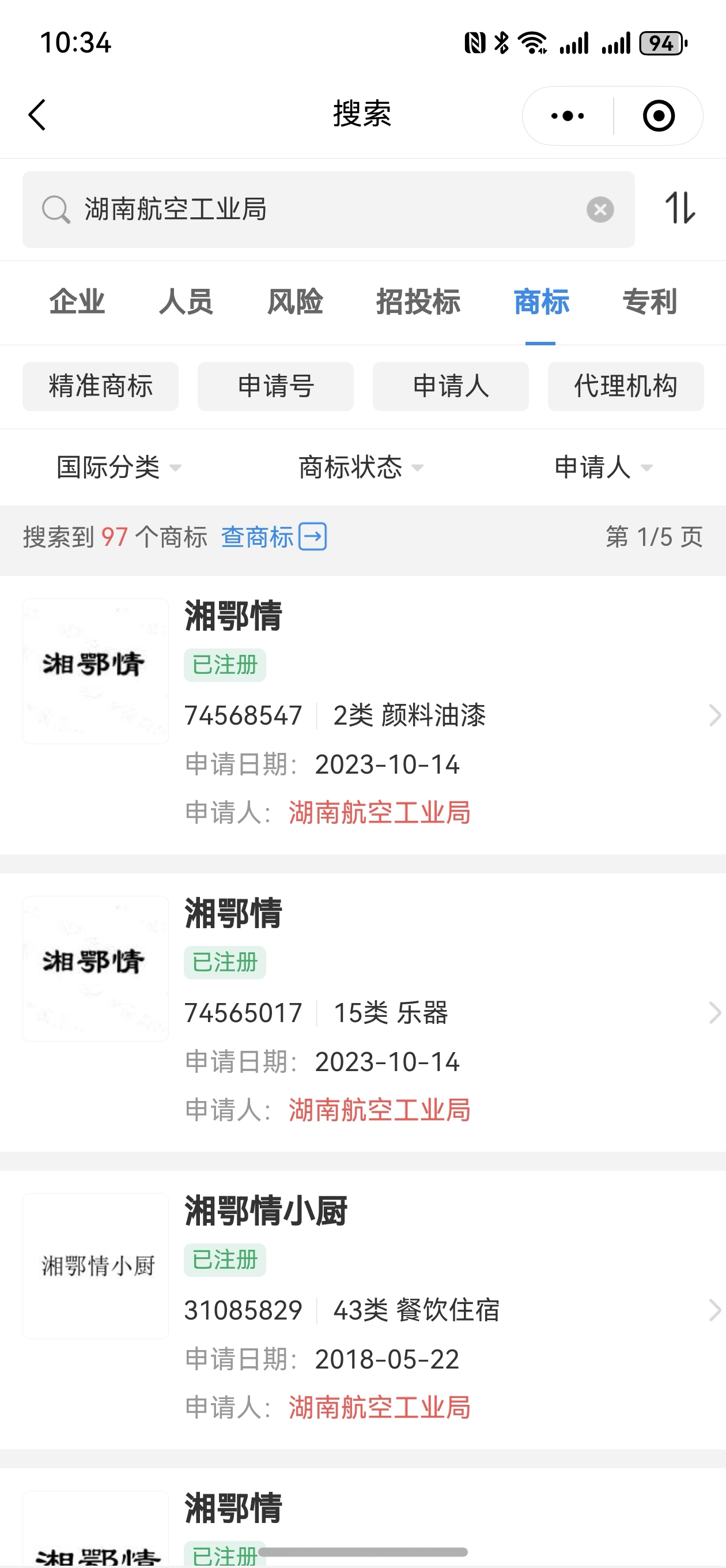Open chevron of trademark 74565017
The height and width of the screenshot is (1568, 726).
714,1013
